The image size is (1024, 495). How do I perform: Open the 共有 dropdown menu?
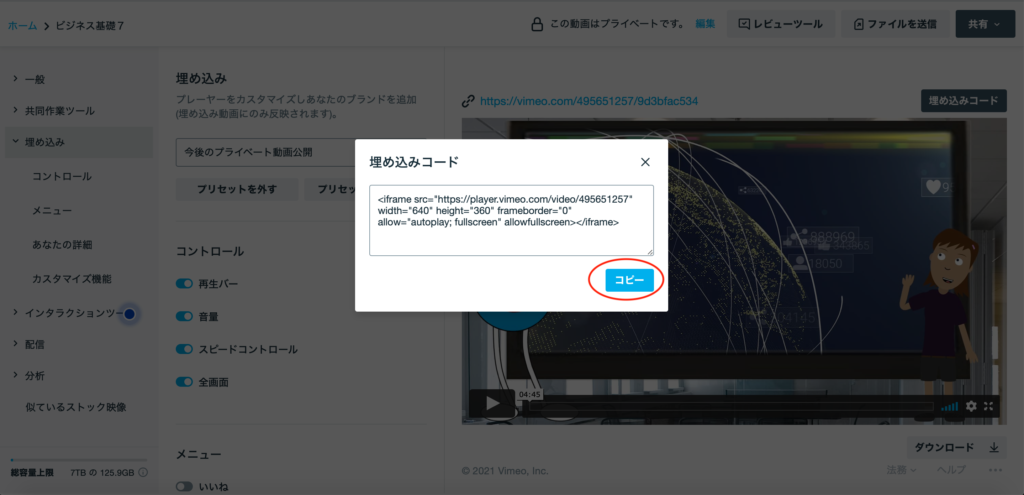984,24
